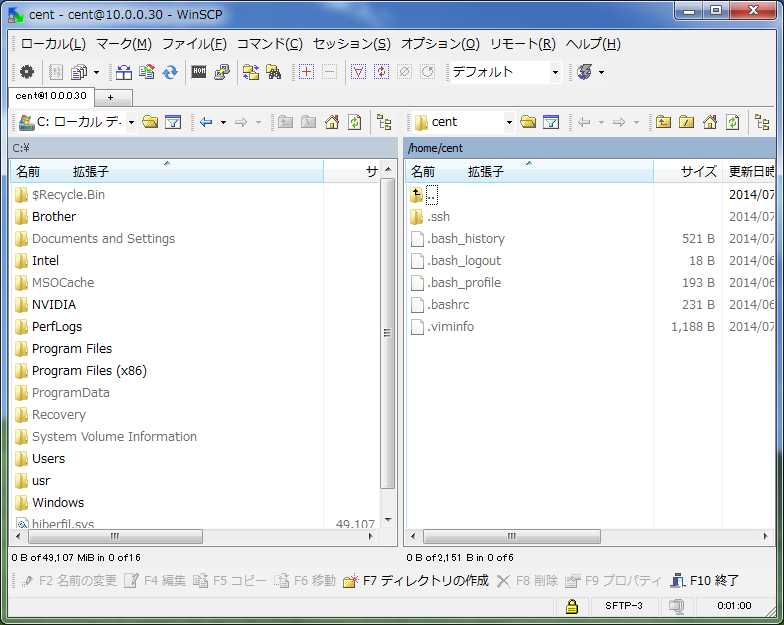Image resolution: width=784 pixels, height=625 pixels.
Task: Open the local drive C: dropdown
Action: coord(131,122)
